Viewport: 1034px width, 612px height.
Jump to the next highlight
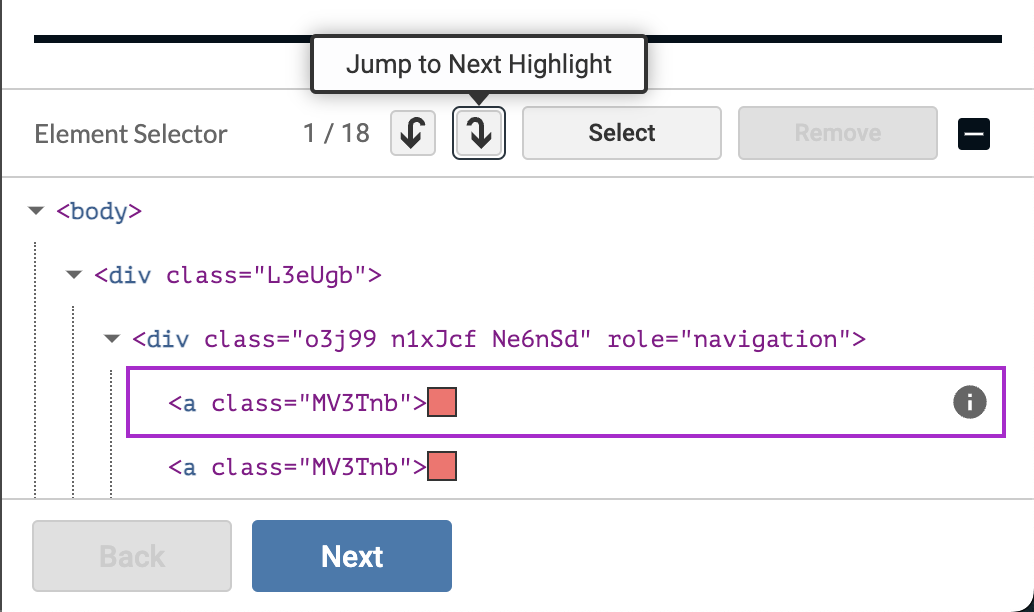(x=480, y=134)
